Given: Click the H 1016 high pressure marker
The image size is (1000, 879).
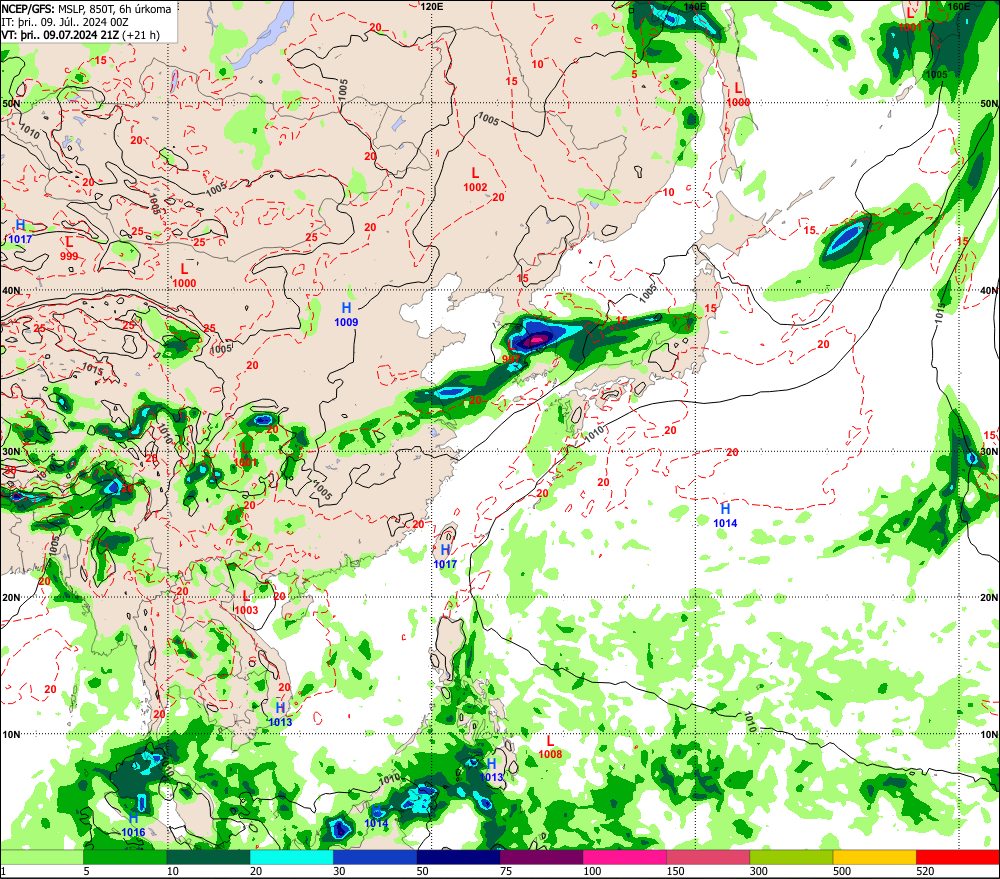Looking at the screenshot, I should pyautogui.click(x=133, y=825).
